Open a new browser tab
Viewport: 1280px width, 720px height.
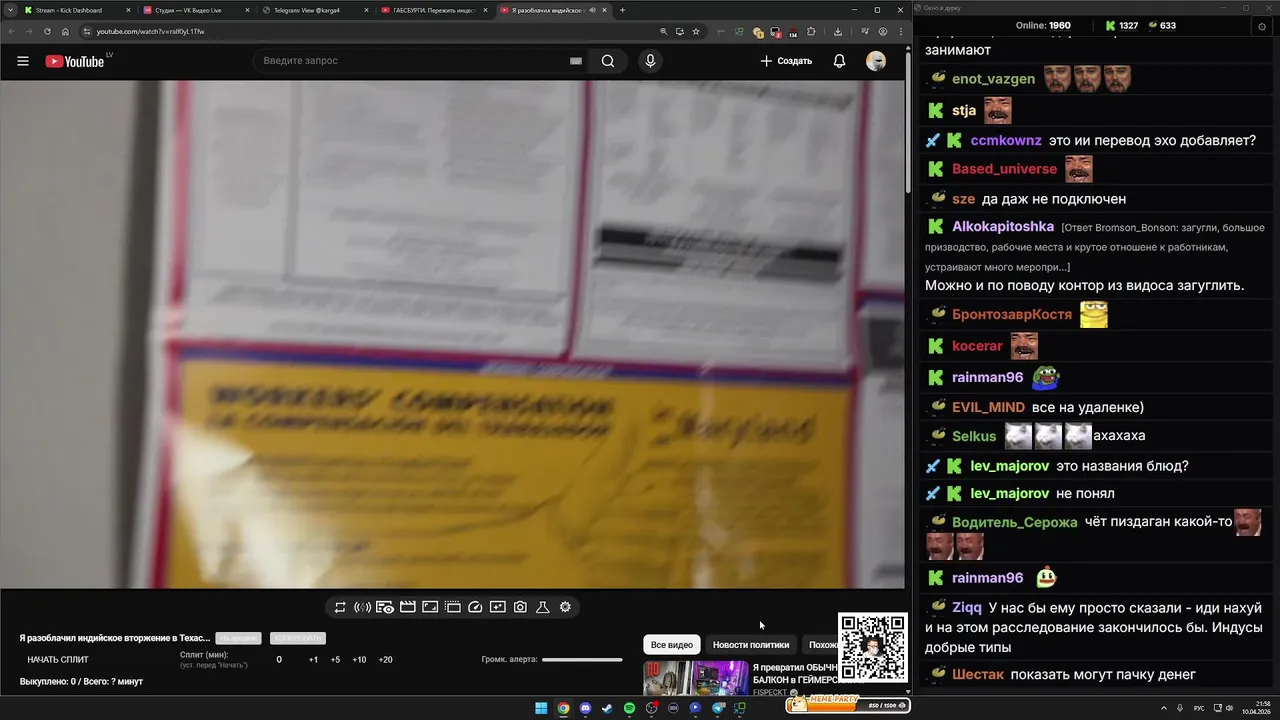[x=622, y=10]
